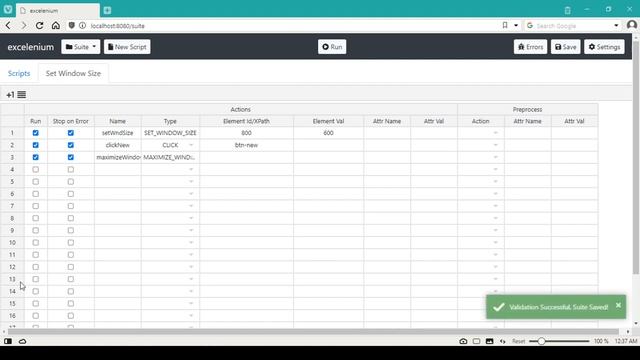Screen dimensions: 640x360
Task: Open the closed tabs trash icon
Action: 567,10
